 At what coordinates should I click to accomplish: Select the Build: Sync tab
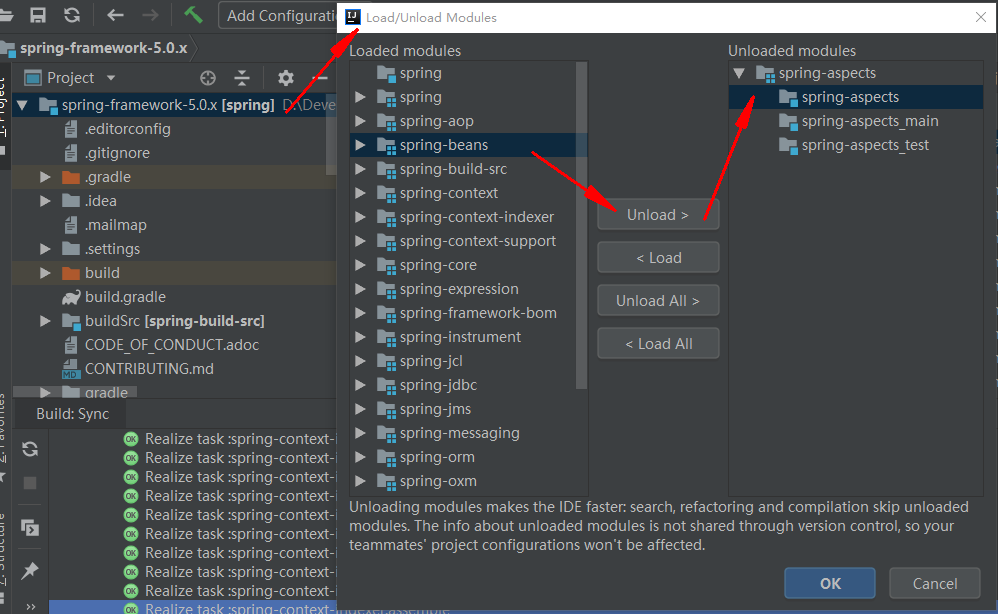click(72, 414)
